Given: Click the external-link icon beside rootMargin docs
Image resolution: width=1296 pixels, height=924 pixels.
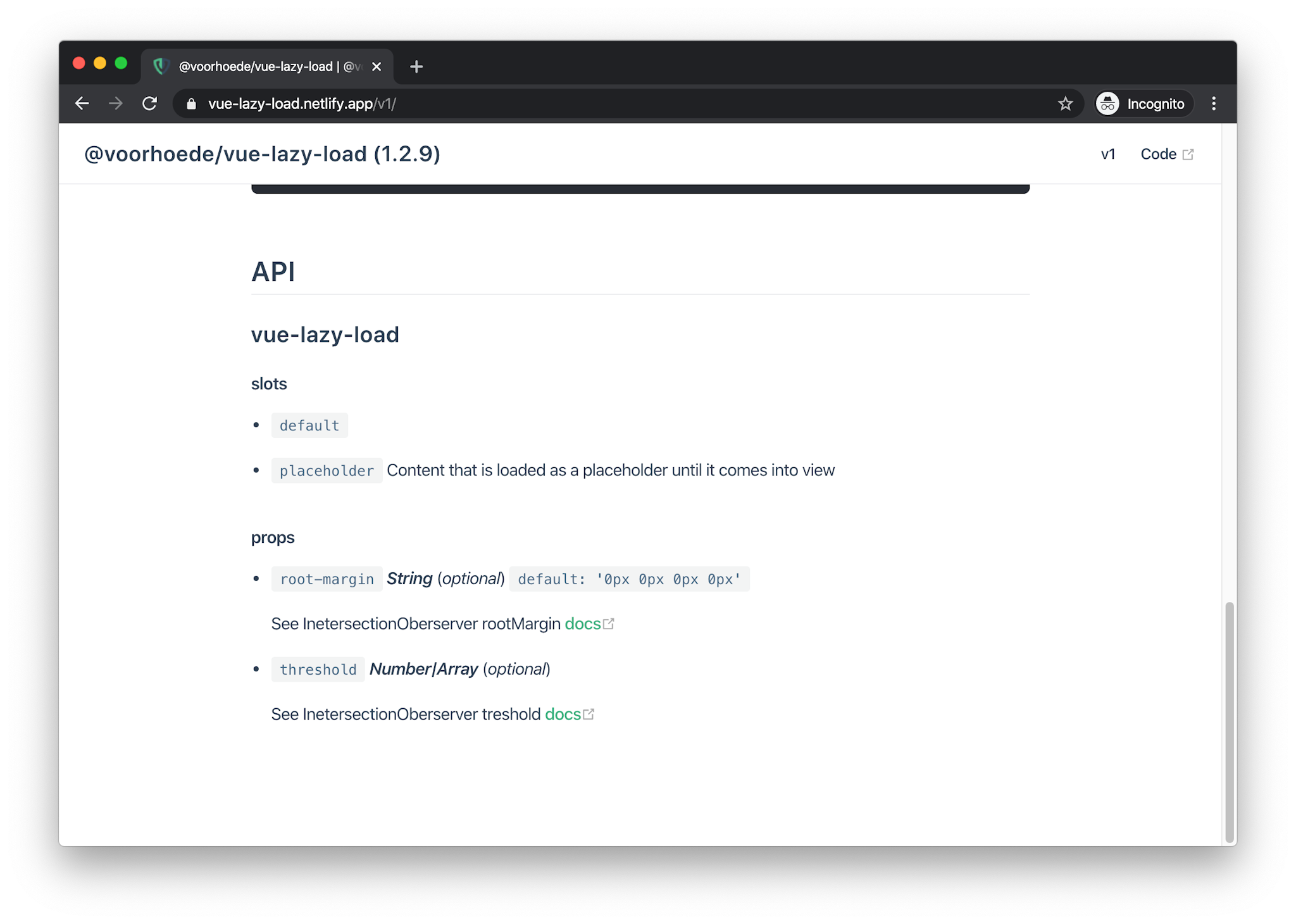Looking at the screenshot, I should [x=609, y=623].
